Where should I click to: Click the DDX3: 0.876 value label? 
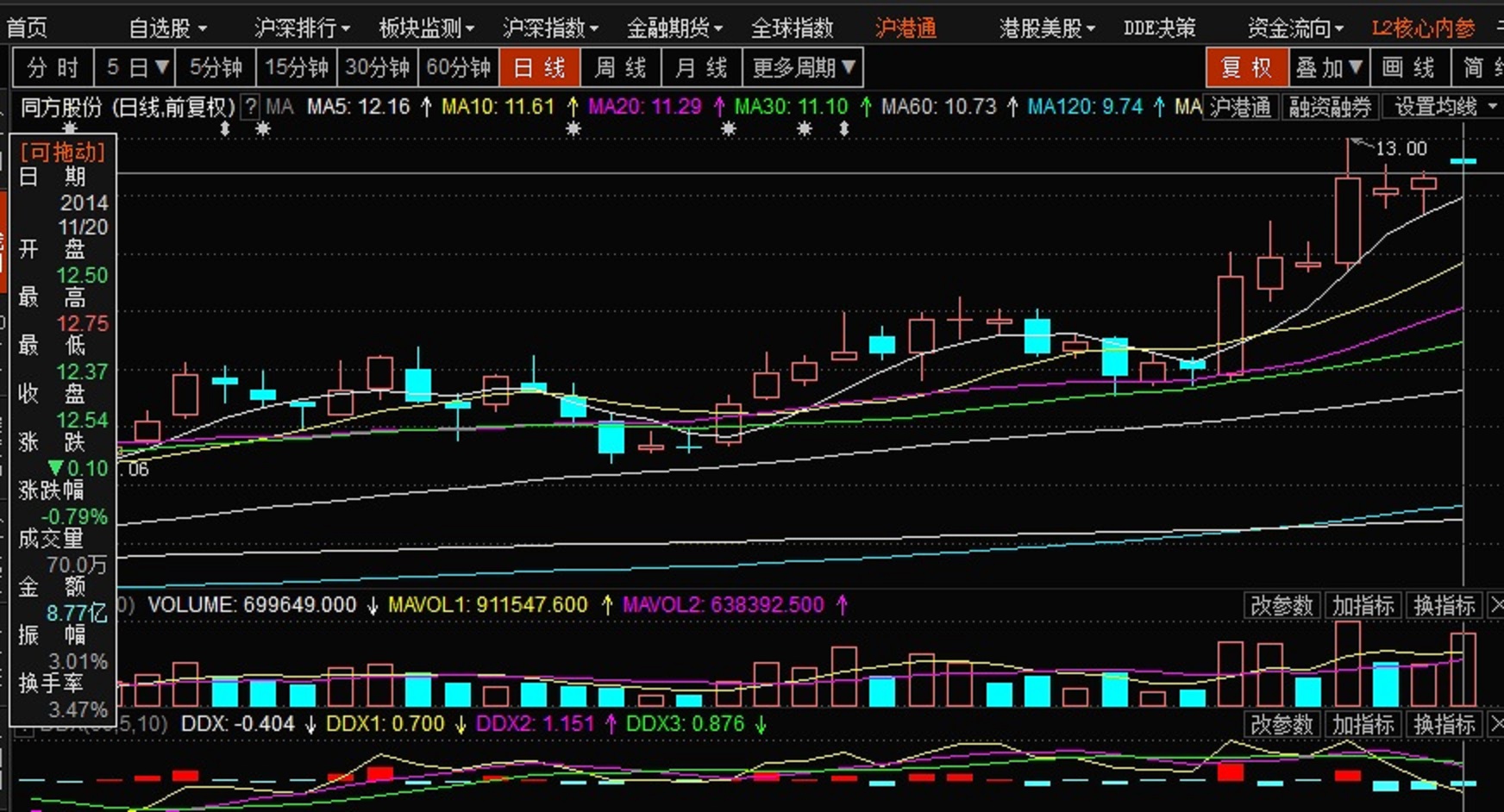click(x=685, y=723)
